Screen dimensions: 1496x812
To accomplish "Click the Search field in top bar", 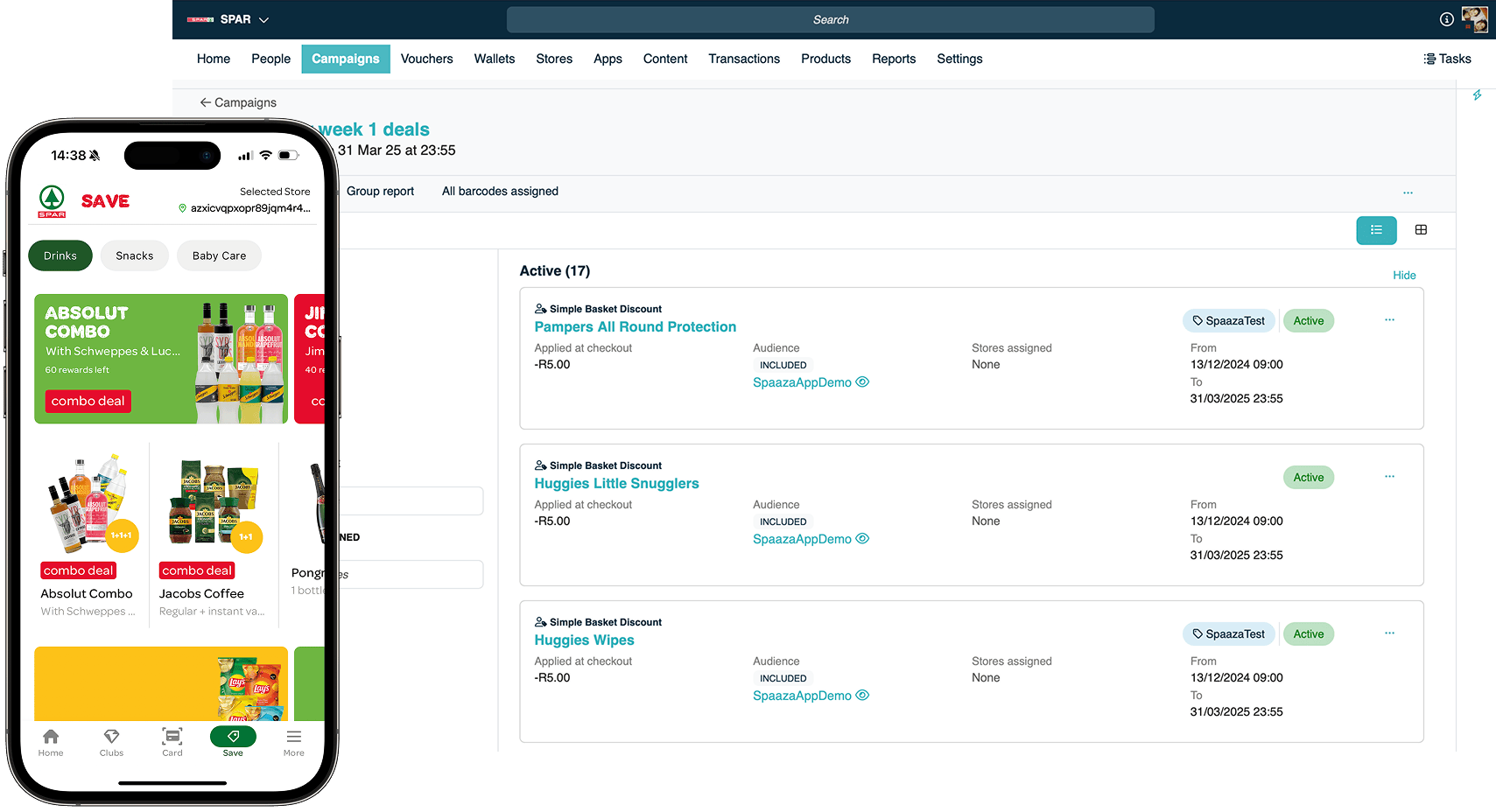I will click(x=830, y=19).
